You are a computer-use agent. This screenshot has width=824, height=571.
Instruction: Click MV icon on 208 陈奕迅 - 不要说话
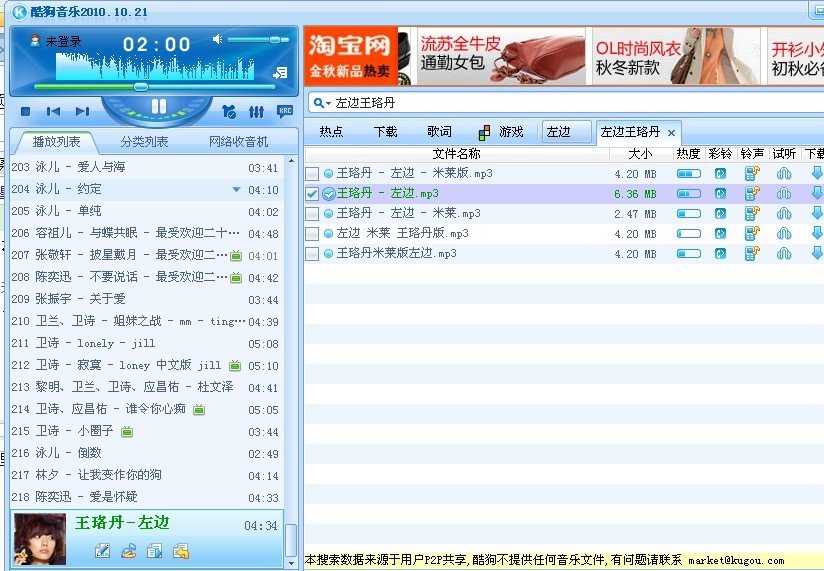pos(236,278)
